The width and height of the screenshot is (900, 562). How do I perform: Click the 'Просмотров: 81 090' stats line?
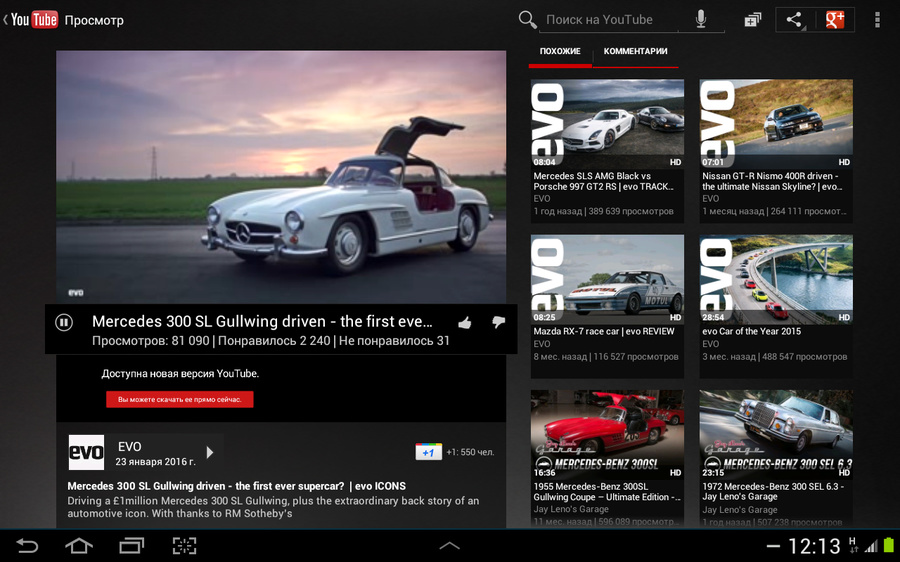(x=270, y=341)
